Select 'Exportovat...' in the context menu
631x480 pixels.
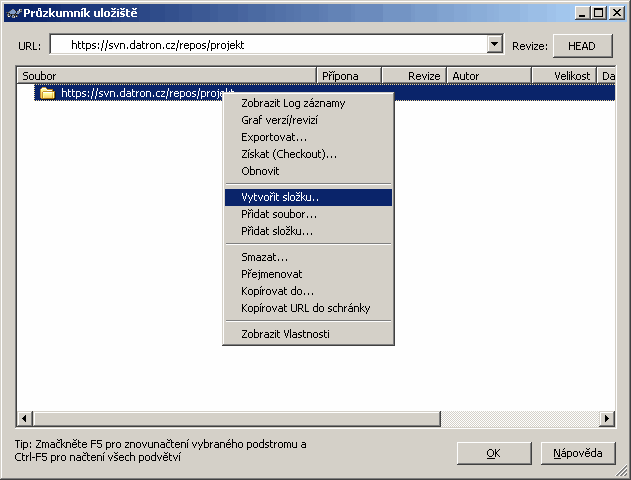pyautogui.click(x=274, y=137)
